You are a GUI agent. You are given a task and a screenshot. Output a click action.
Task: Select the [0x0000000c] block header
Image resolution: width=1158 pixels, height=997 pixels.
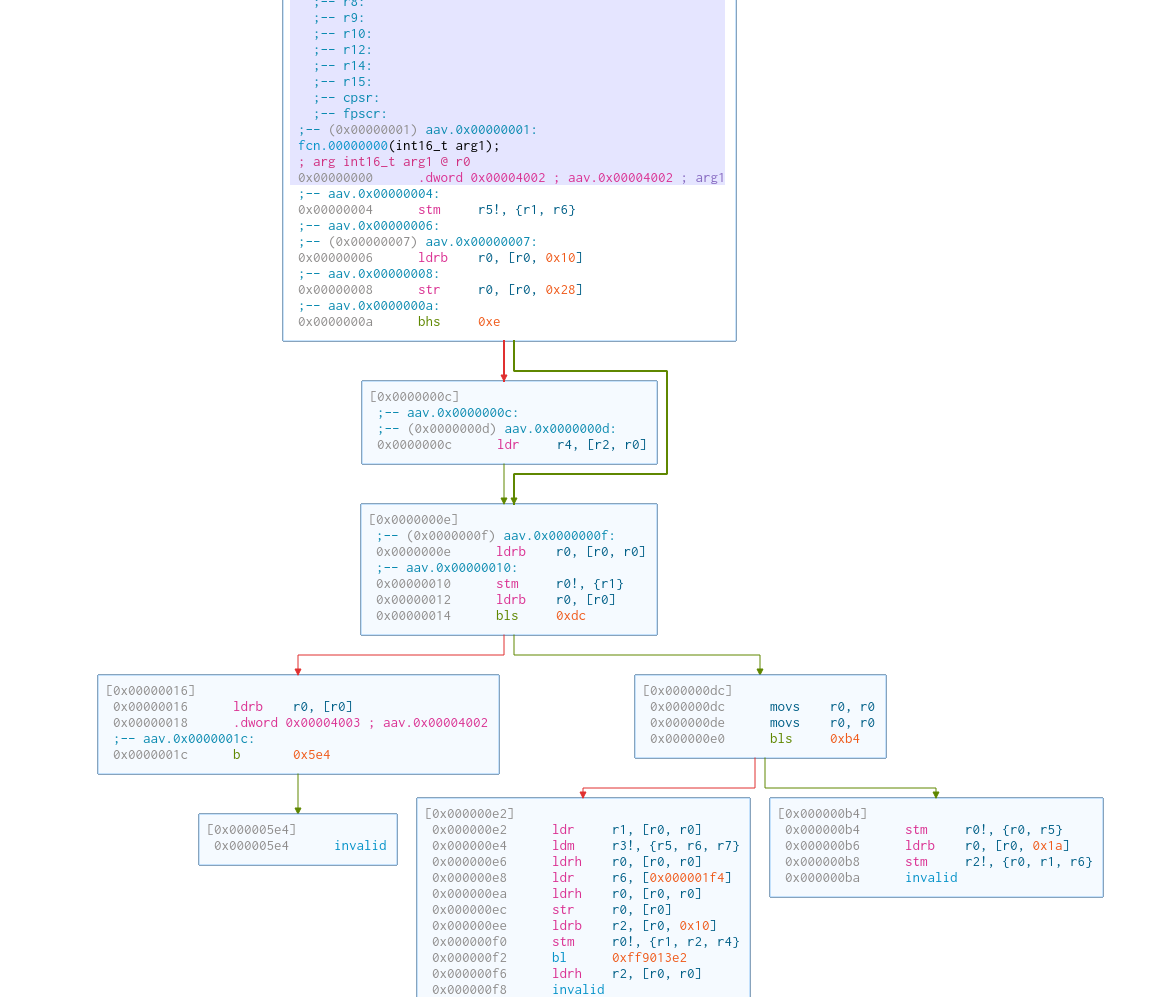pyautogui.click(x=414, y=397)
